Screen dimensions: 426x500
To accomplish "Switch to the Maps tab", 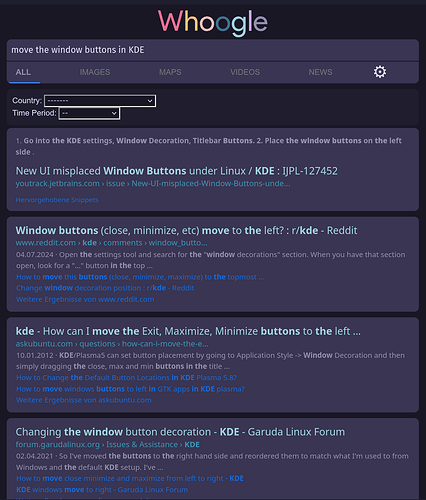I will point(170,72).
